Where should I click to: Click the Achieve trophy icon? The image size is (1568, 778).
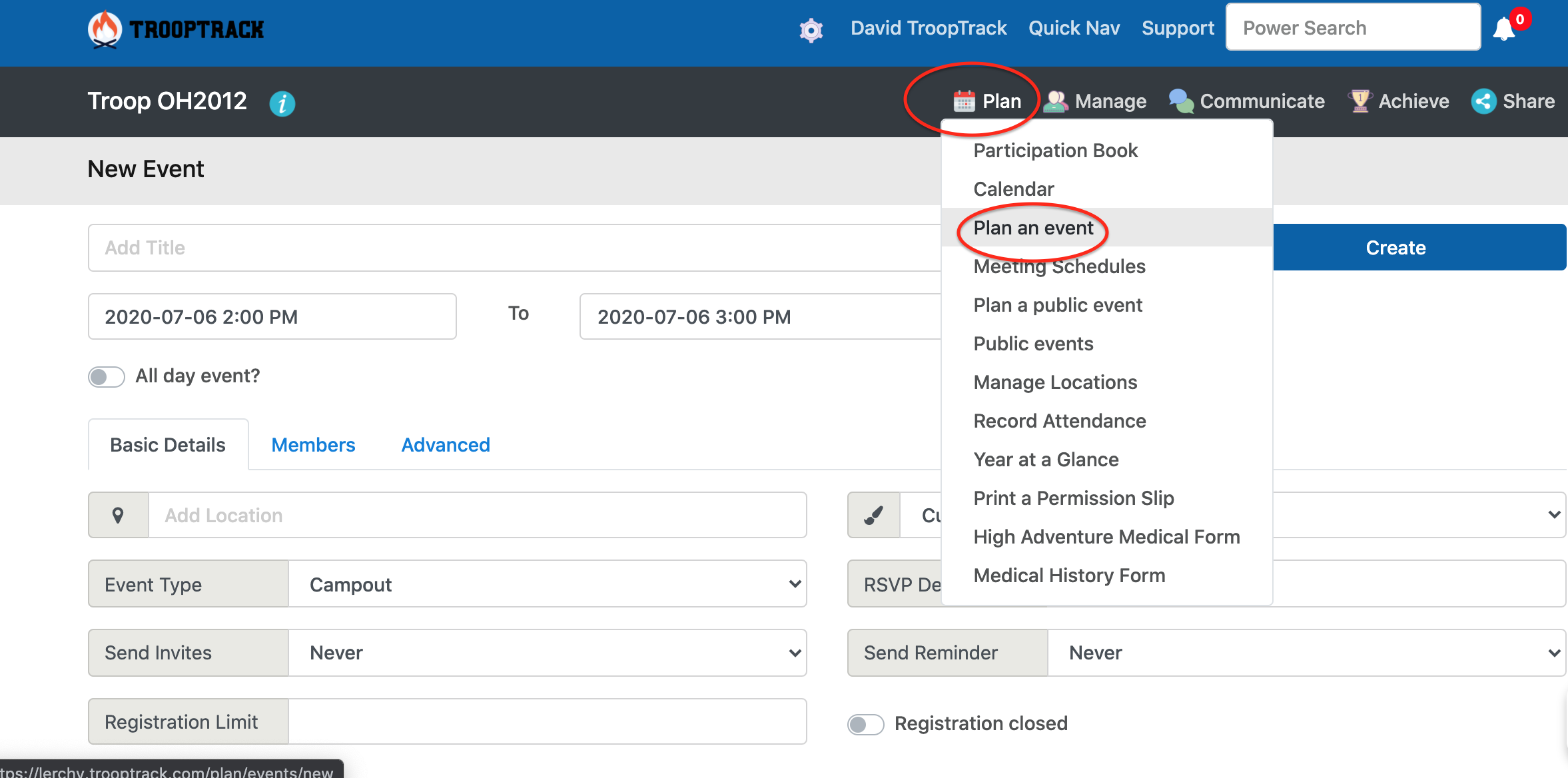(1360, 101)
